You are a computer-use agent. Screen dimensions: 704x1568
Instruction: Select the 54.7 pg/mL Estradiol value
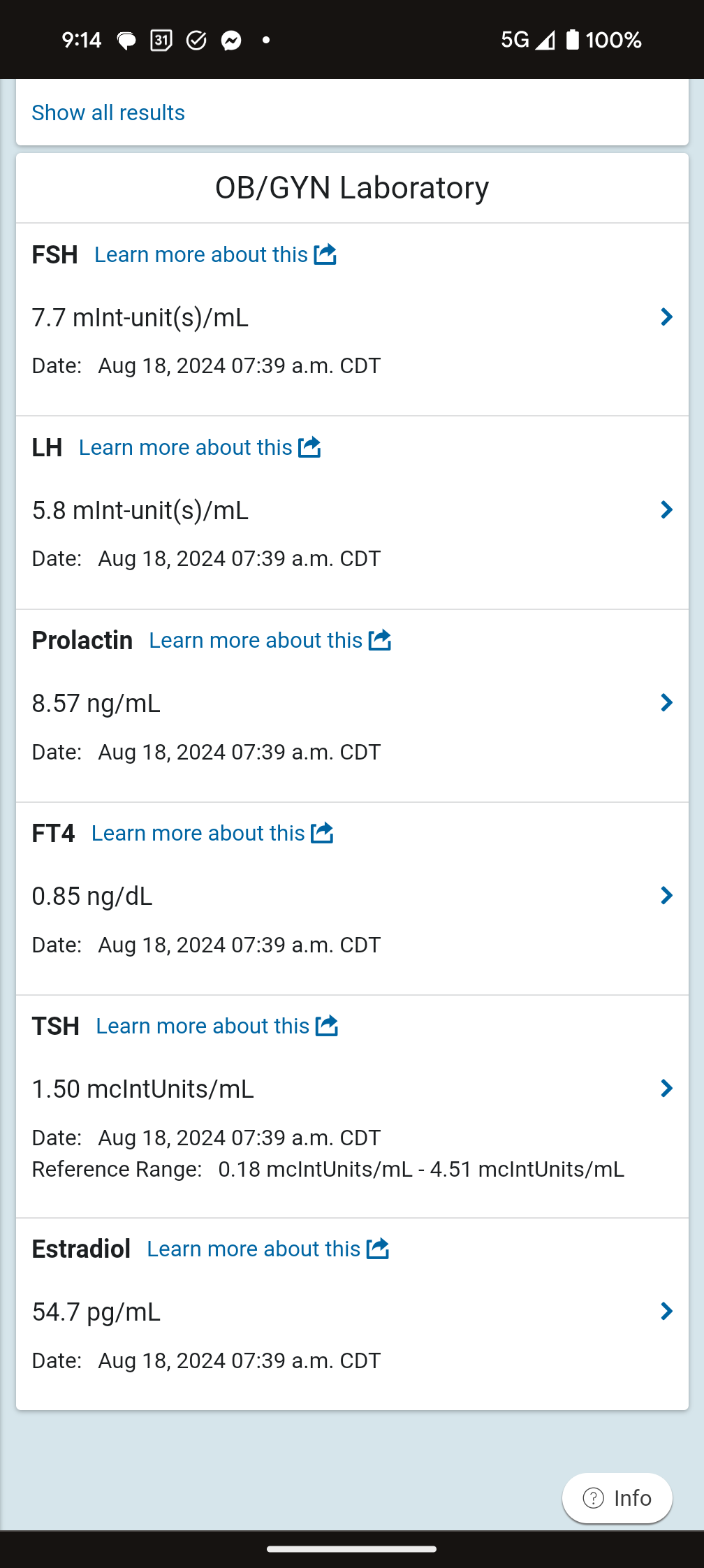96,1312
